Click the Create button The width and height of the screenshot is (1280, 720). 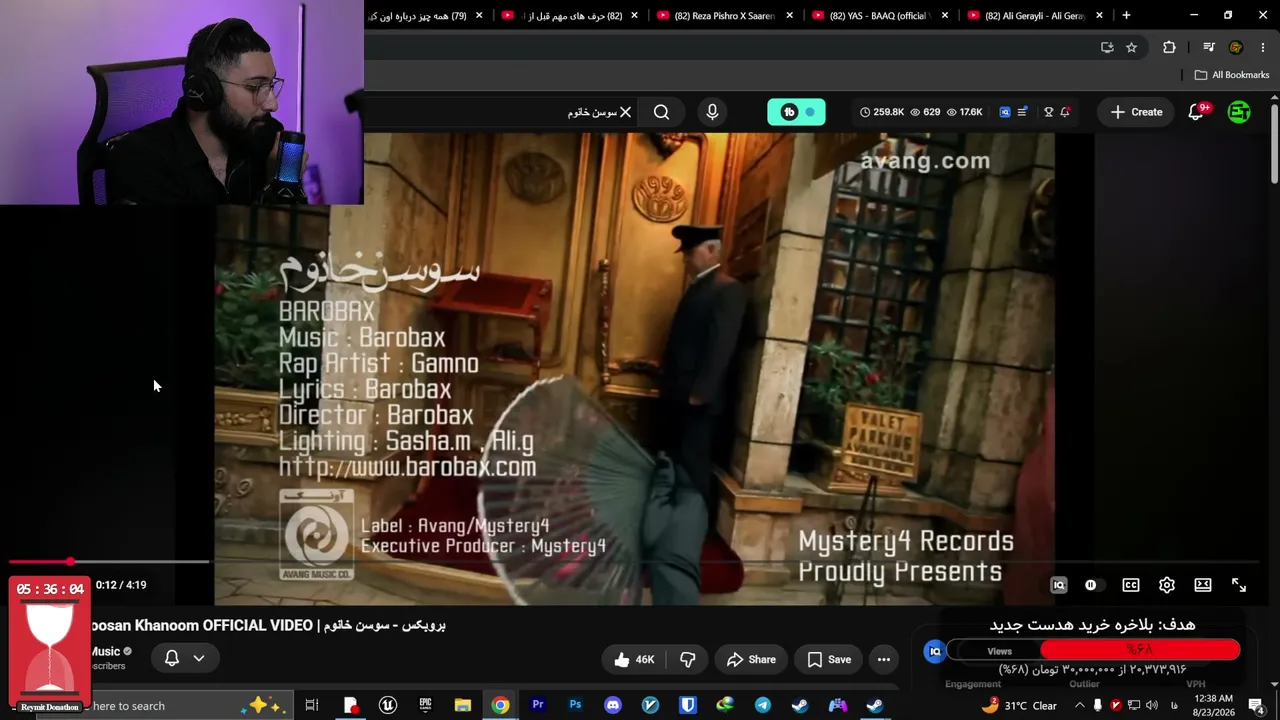pos(1136,112)
